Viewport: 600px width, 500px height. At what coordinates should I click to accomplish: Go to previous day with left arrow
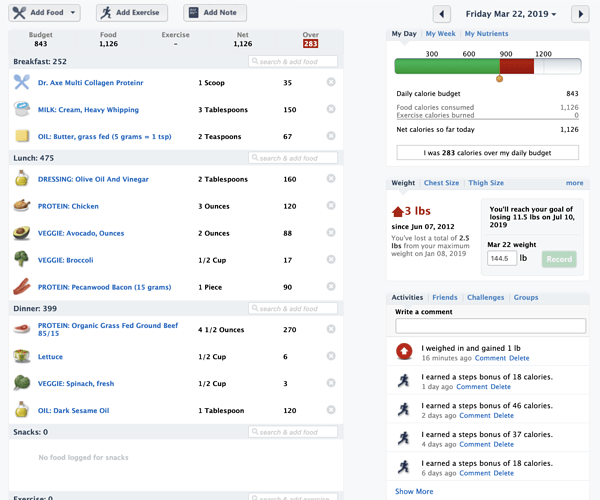[442, 14]
